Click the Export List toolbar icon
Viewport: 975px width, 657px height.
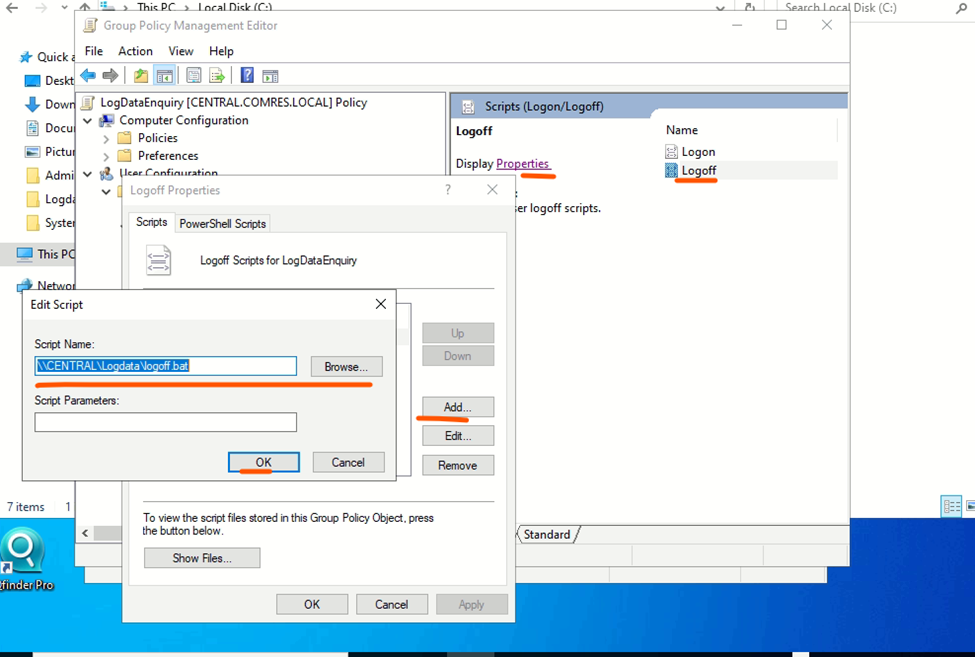coord(216,76)
